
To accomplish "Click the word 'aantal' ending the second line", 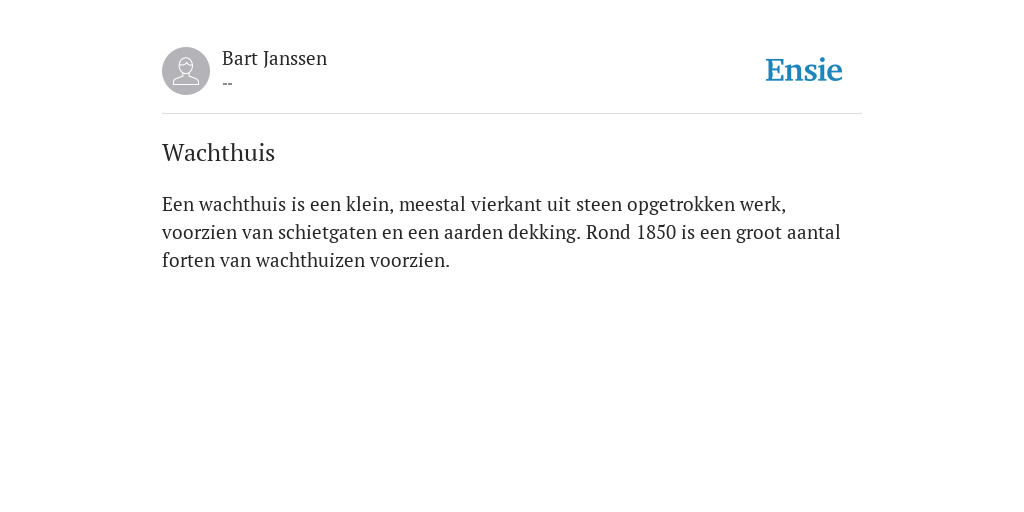I will point(814,232).
